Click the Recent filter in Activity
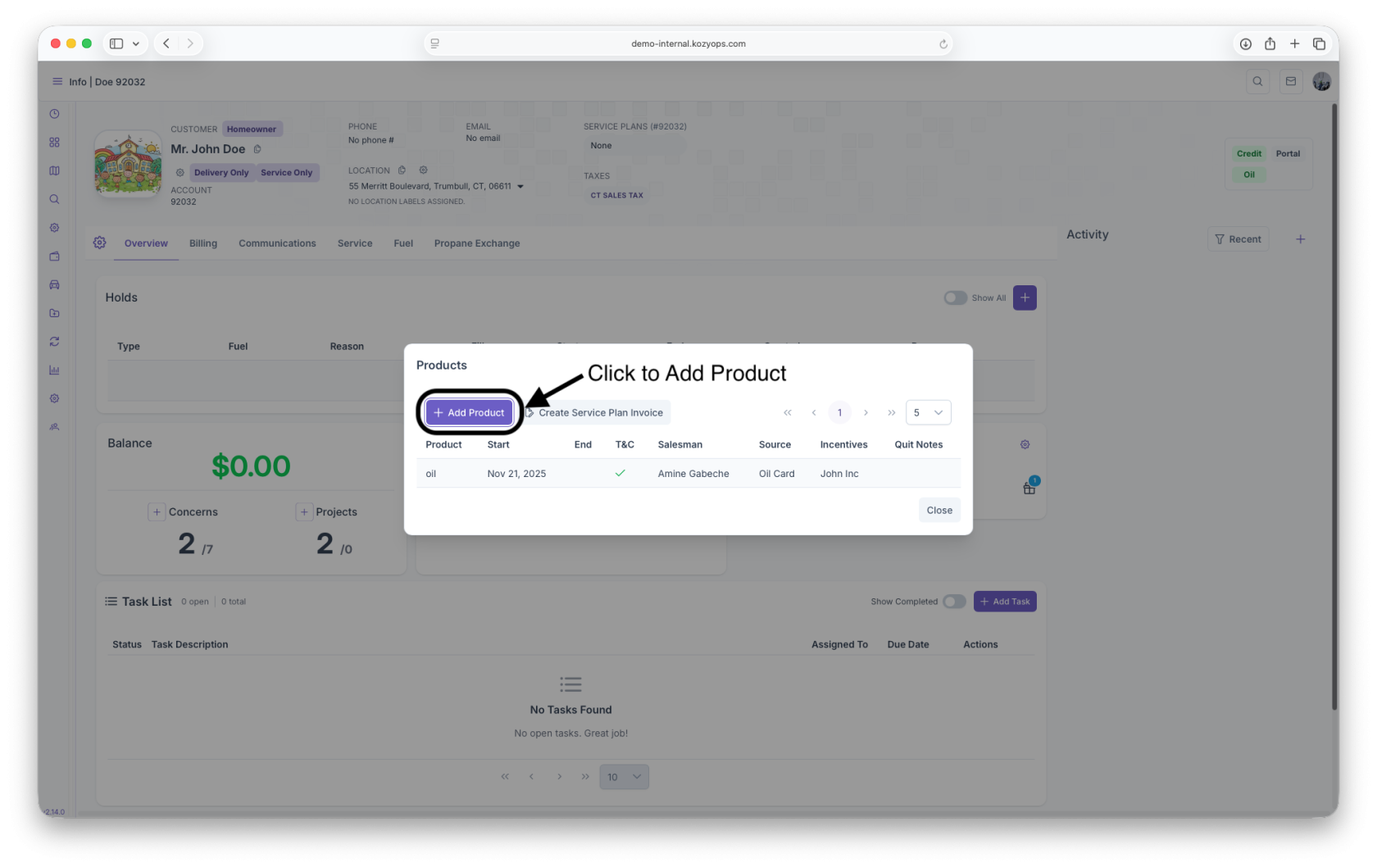The height and width of the screenshot is (868, 1377). click(1238, 239)
